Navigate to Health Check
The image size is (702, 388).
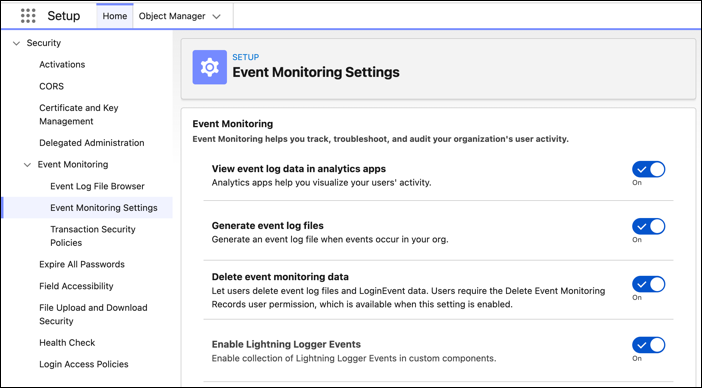point(67,343)
